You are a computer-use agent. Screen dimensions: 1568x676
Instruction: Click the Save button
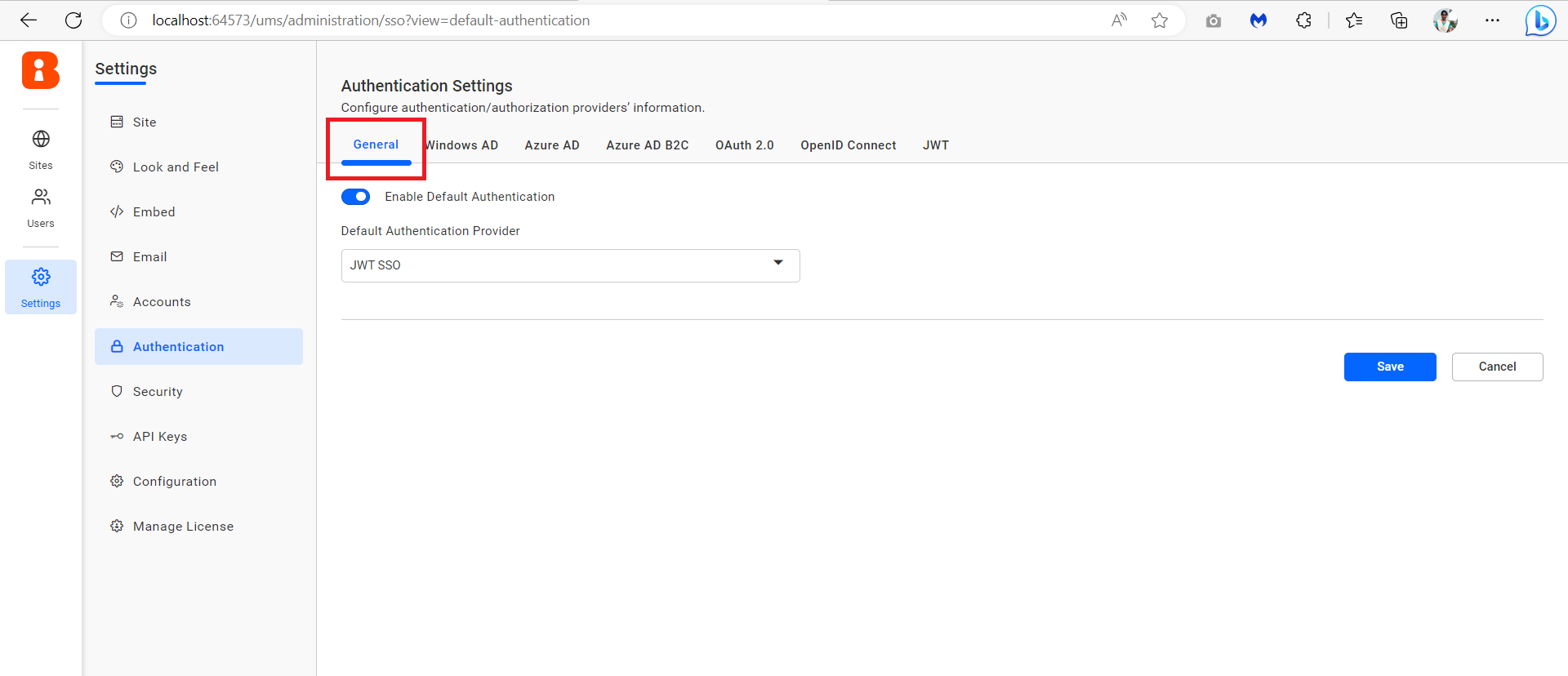click(x=1390, y=367)
